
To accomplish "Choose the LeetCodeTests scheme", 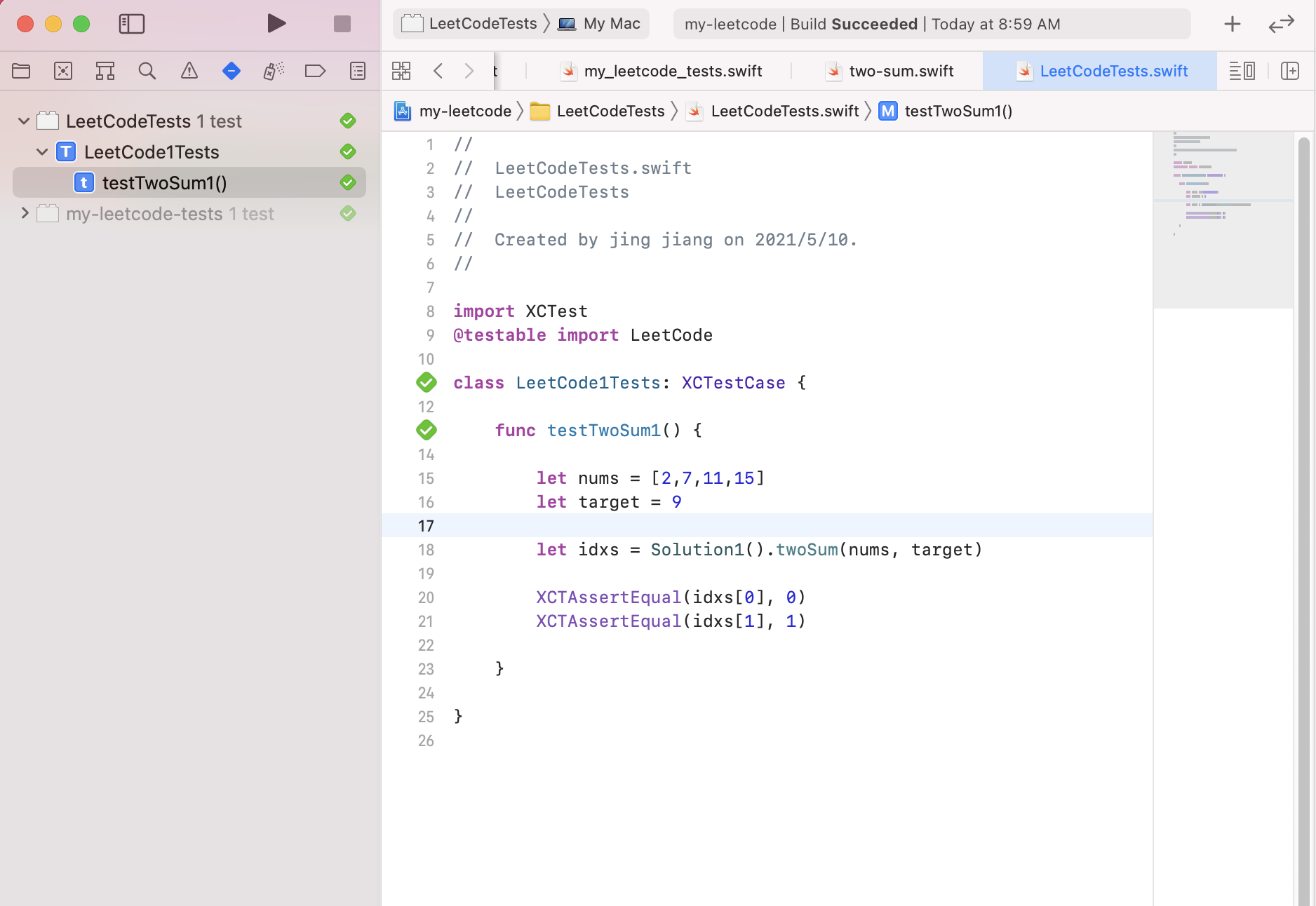I will click(470, 24).
